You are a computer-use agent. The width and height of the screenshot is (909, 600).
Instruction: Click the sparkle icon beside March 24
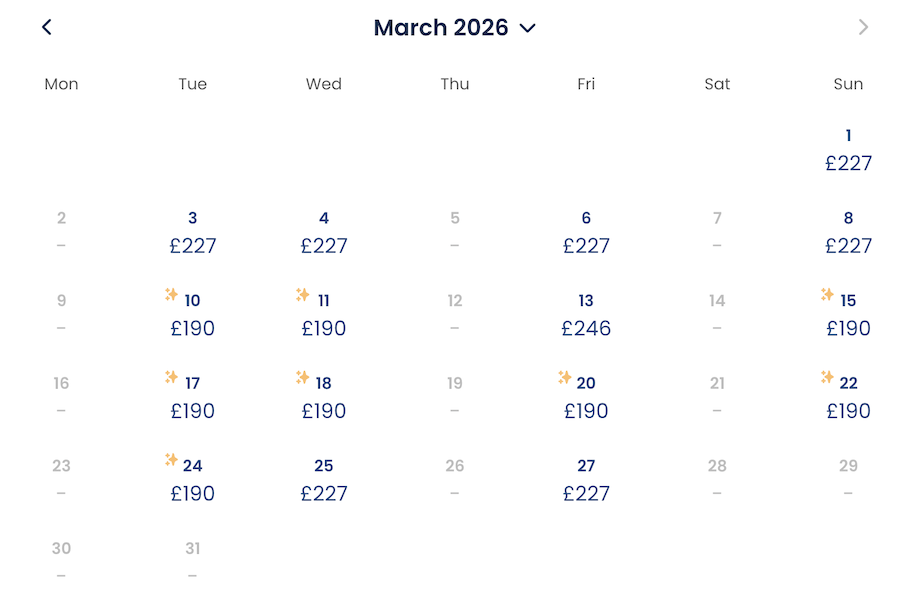coord(171,459)
